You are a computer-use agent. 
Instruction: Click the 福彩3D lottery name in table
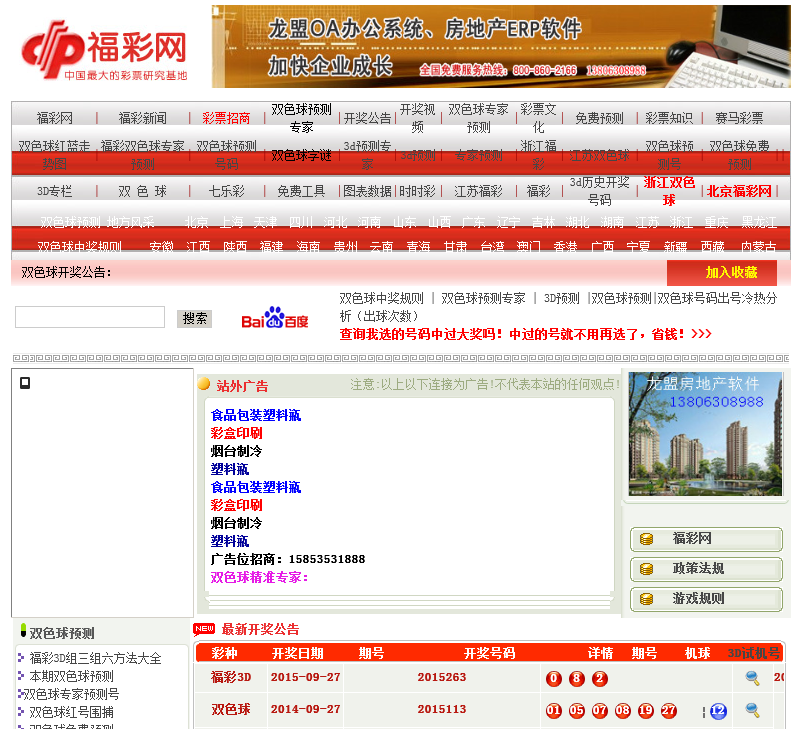click(231, 677)
